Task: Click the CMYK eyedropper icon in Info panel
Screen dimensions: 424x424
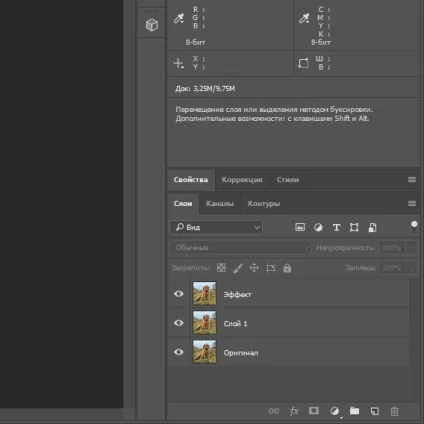Action: [x=304, y=18]
